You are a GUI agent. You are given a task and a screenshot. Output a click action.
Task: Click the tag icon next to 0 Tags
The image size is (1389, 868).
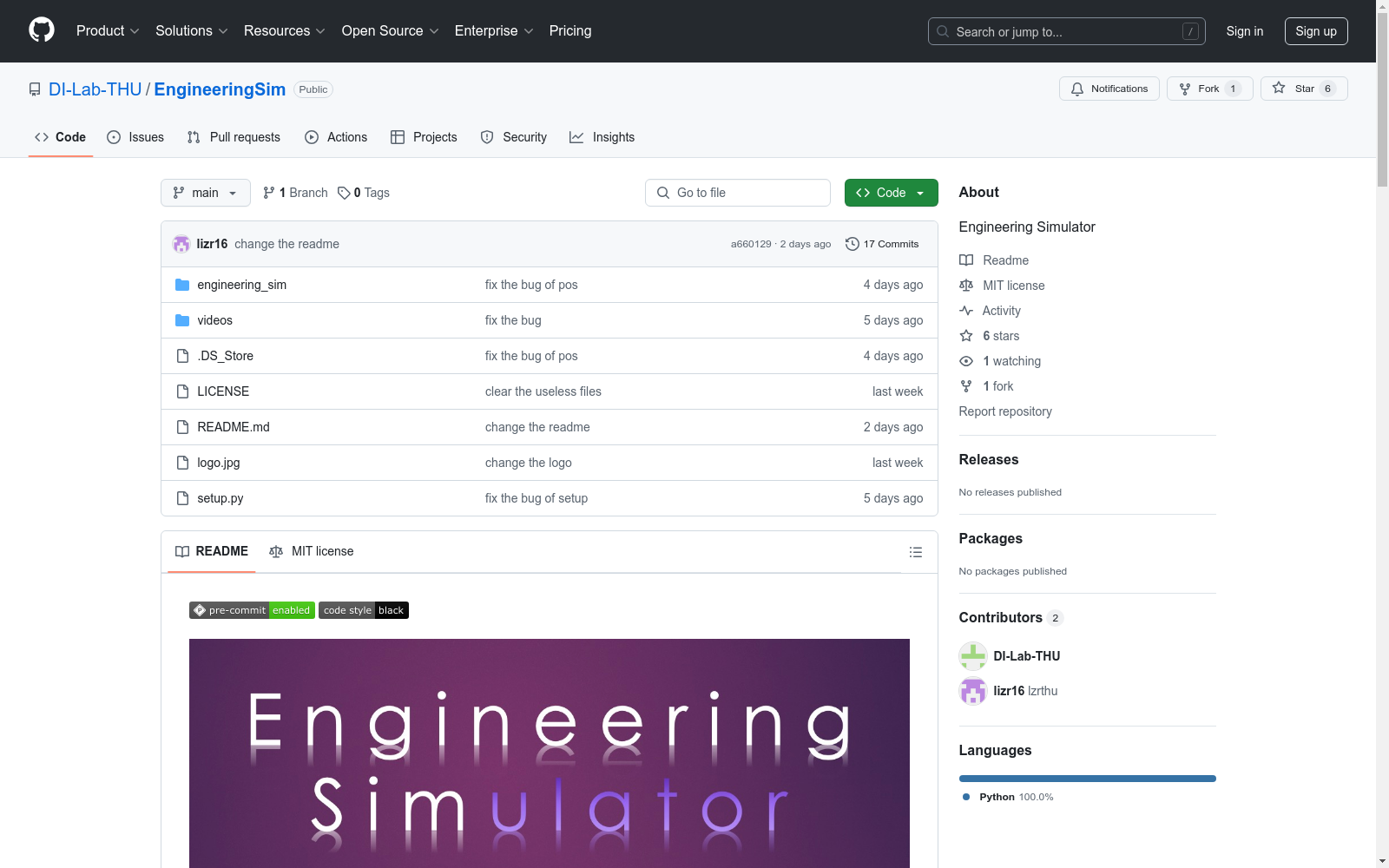click(344, 193)
